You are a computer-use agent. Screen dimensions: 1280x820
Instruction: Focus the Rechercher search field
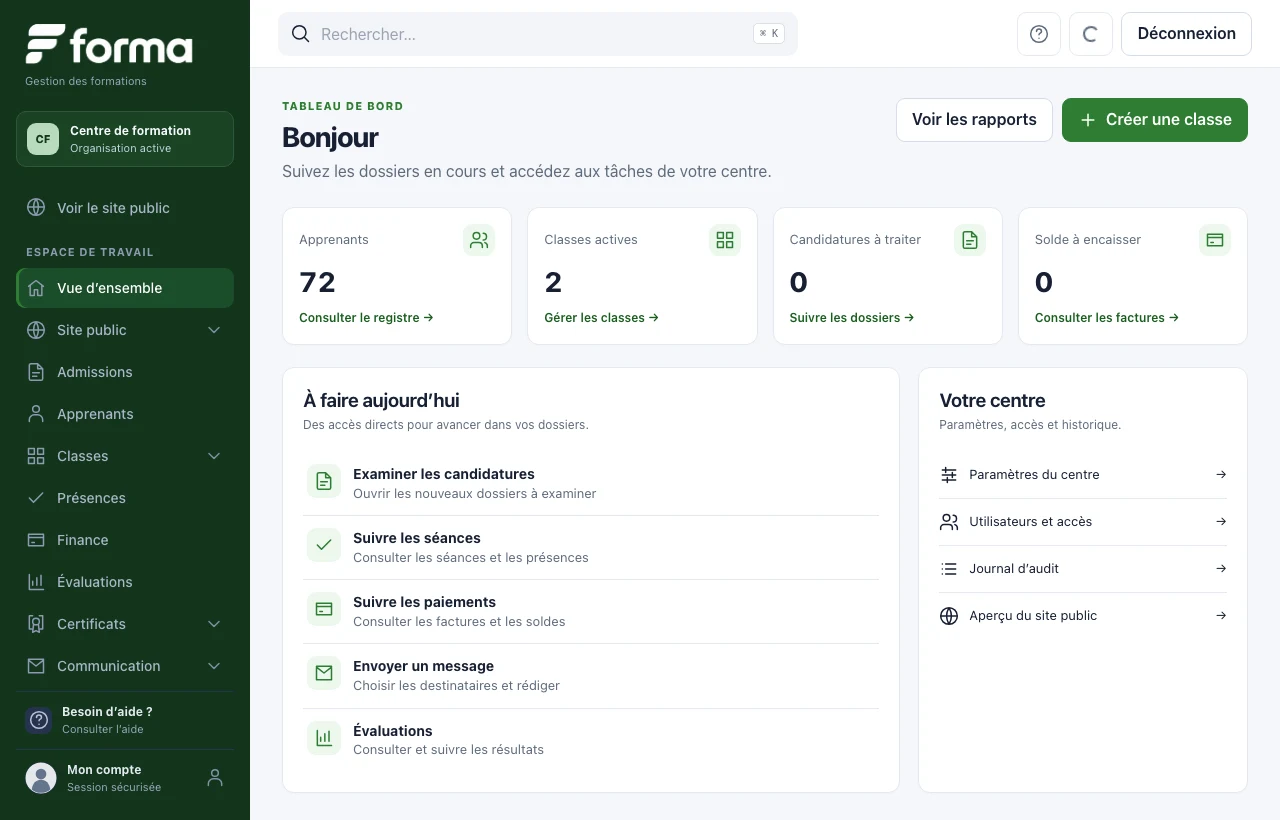pos(538,34)
